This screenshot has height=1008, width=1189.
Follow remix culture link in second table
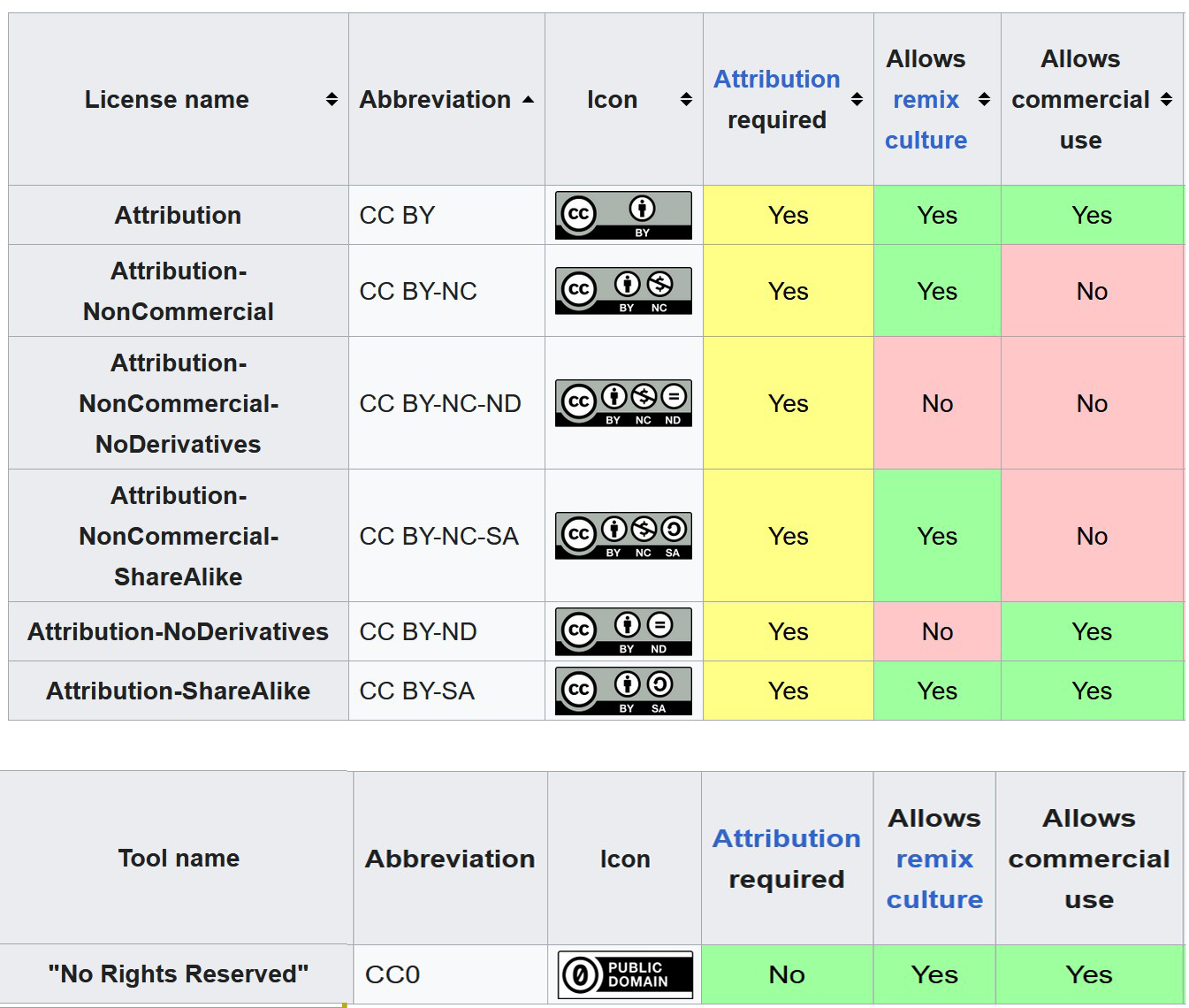coord(934,879)
